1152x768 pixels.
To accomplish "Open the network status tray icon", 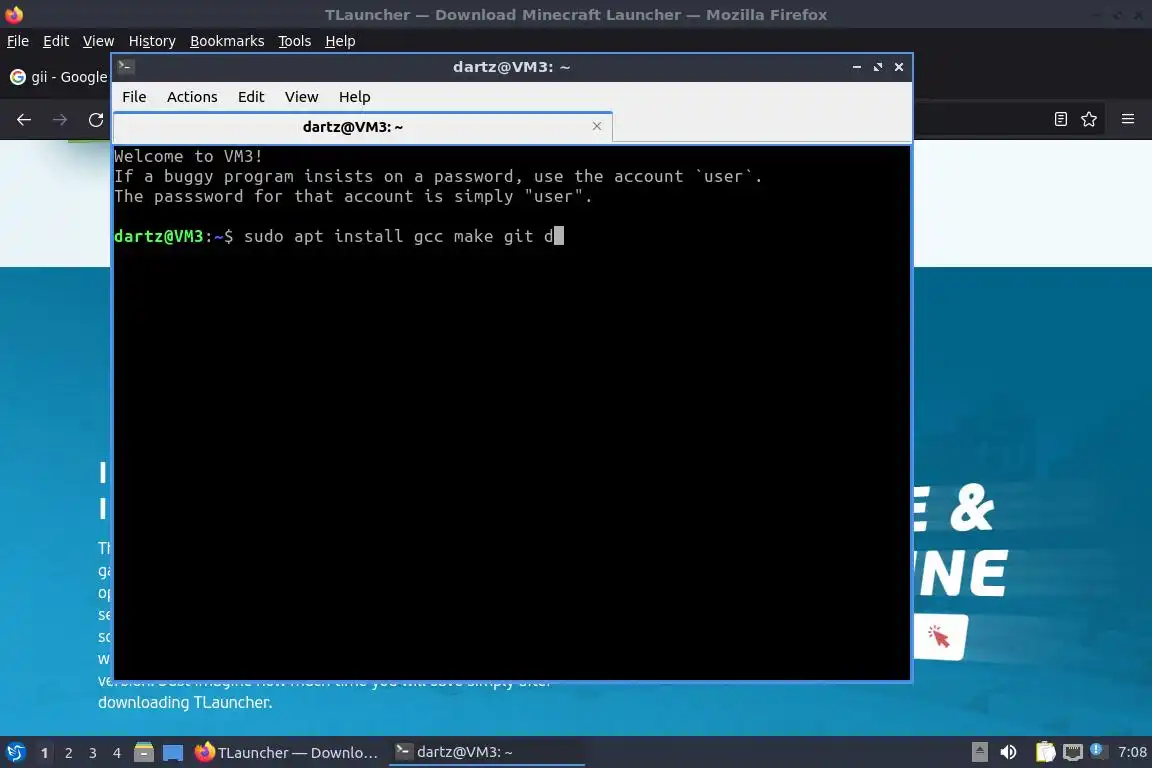I will (1073, 752).
